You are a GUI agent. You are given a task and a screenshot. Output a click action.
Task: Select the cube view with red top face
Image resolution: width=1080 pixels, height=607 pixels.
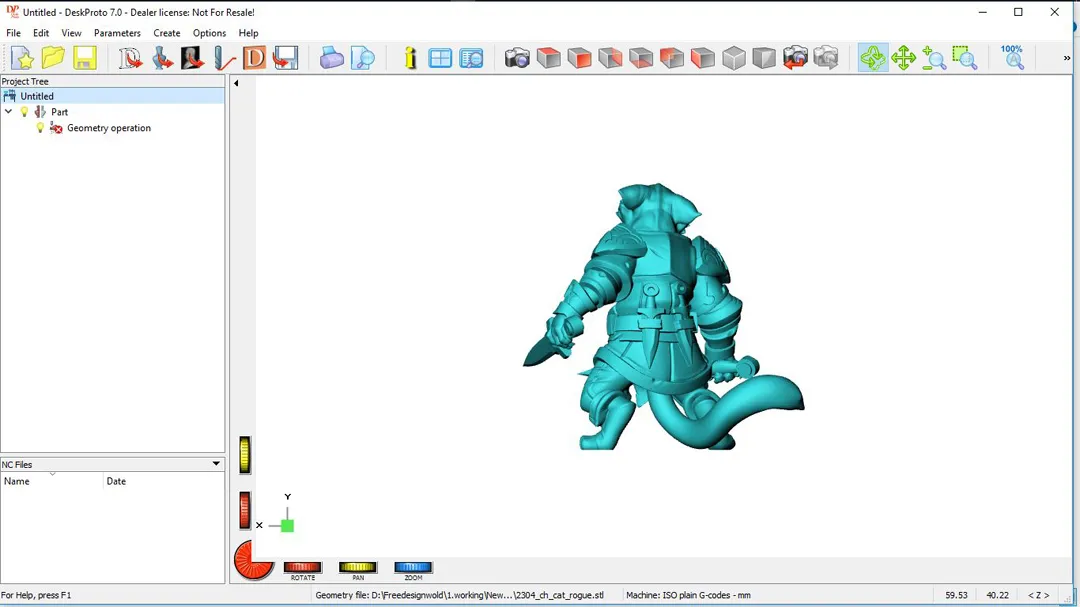[548, 58]
